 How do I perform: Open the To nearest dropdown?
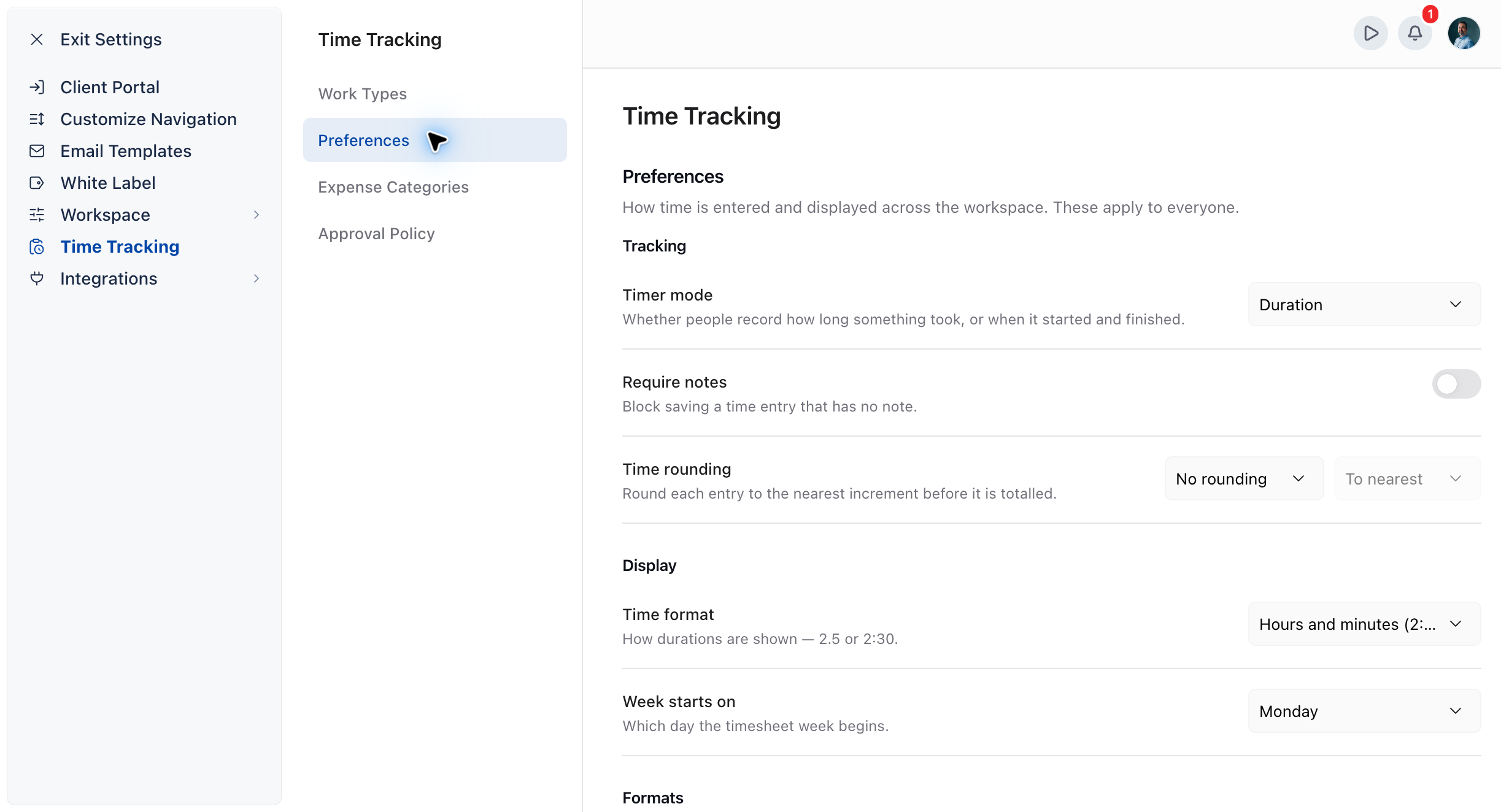tap(1407, 478)
